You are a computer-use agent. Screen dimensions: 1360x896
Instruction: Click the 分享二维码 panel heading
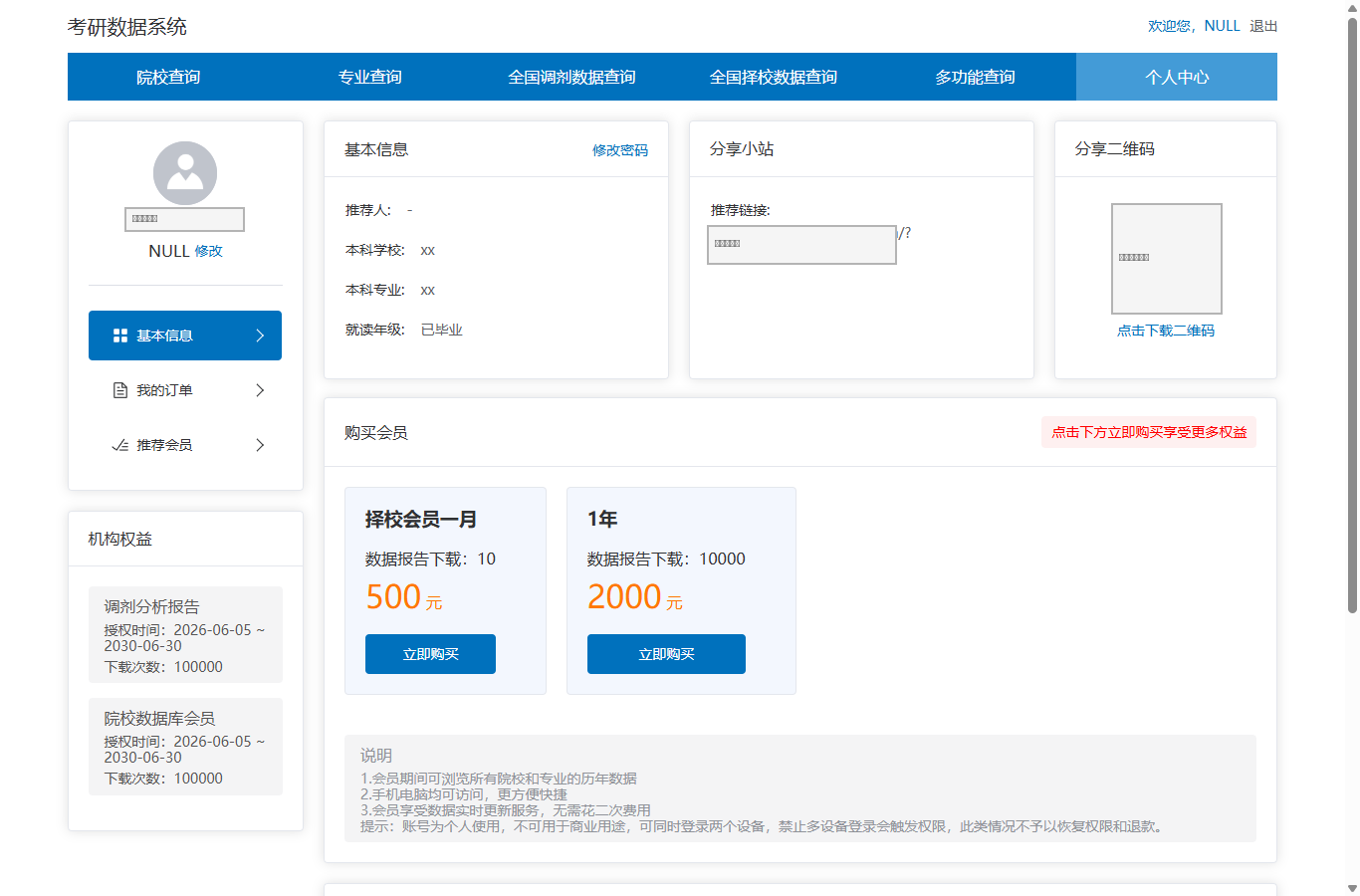coord(1115,148)
